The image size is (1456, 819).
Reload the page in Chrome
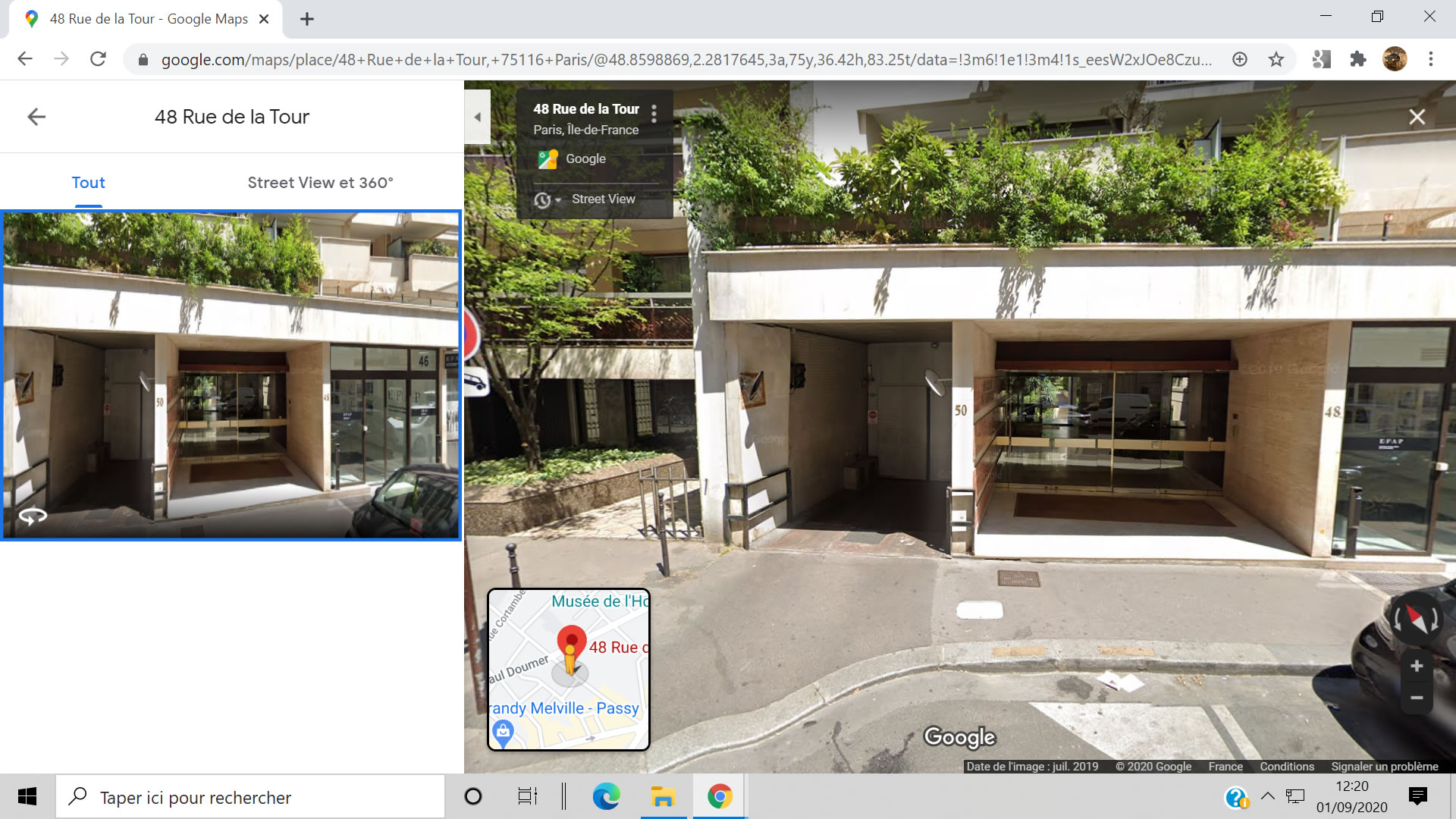click(x=98, y=59)
